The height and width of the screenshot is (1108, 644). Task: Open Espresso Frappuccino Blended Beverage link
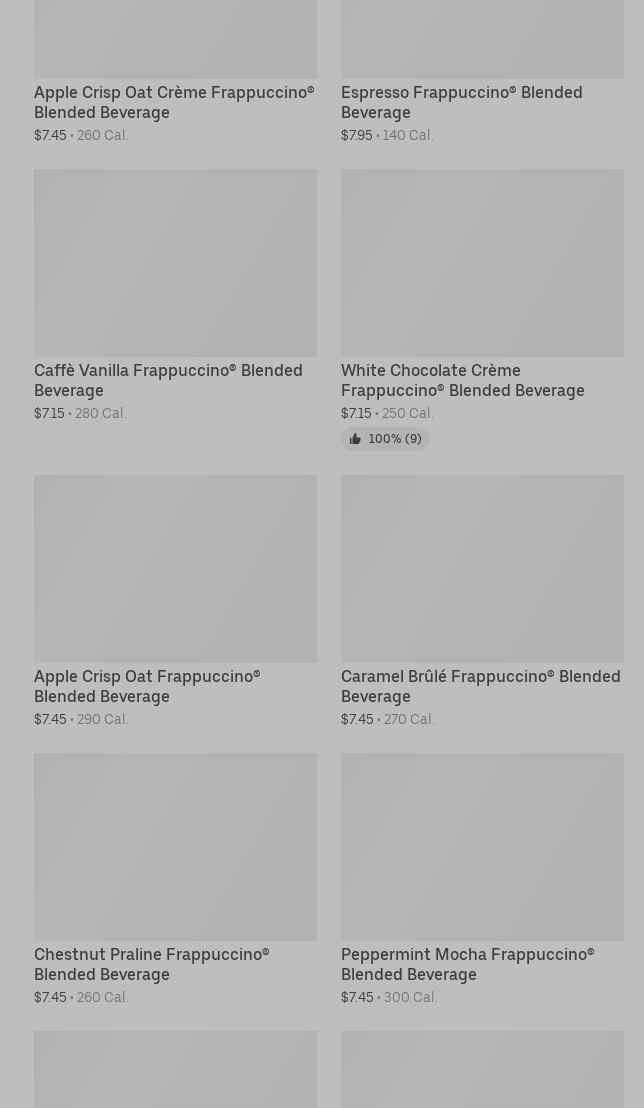(x=461, y=102)
